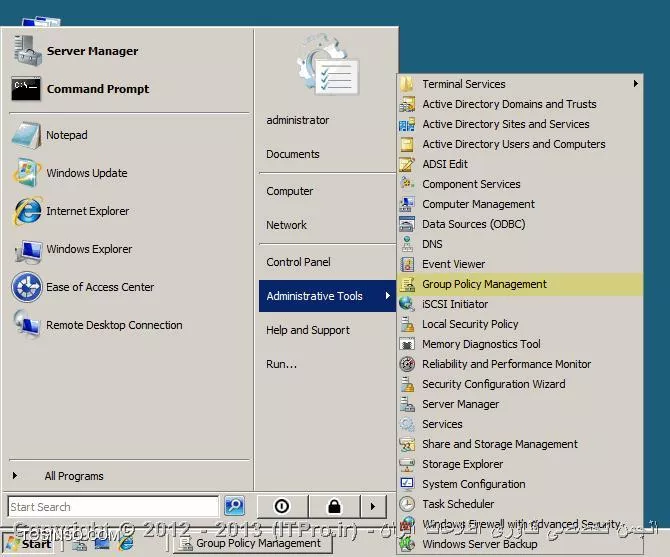Screen dimensions: 670x557
Task: Click the iSCSI Initiator icon
Action: (407, 304)
